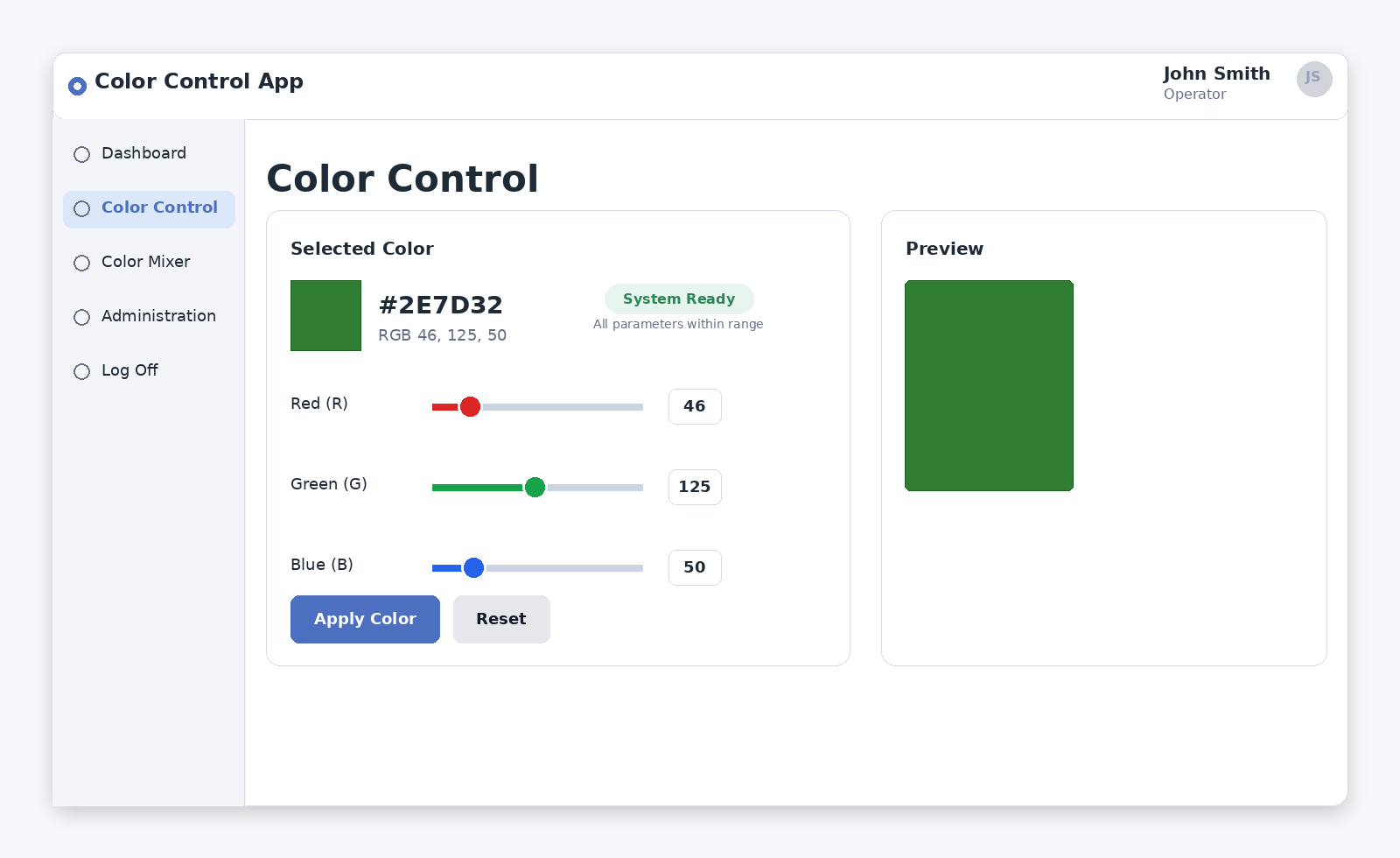Open the Administration section
The image size is (1400, 858).
[158, 317]
